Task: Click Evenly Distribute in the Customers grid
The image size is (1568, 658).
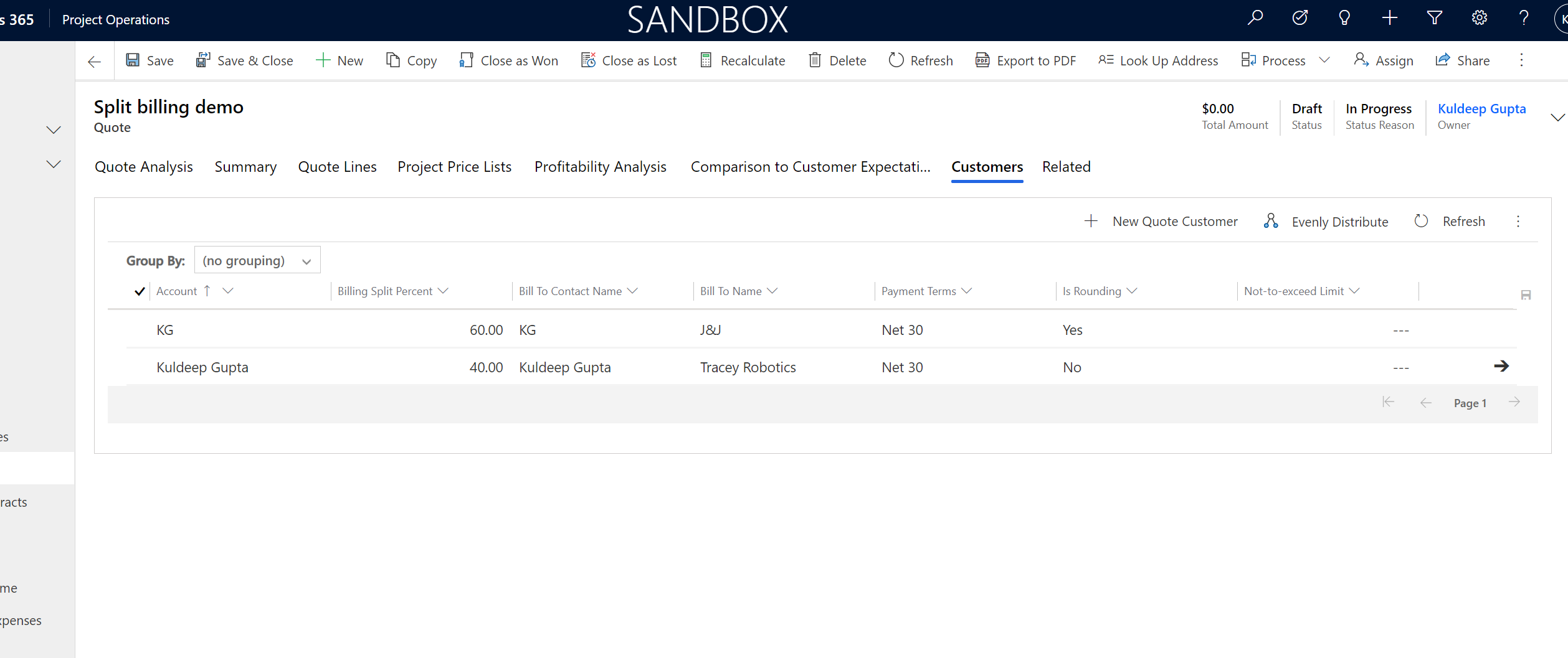Action: point(1326,221)
